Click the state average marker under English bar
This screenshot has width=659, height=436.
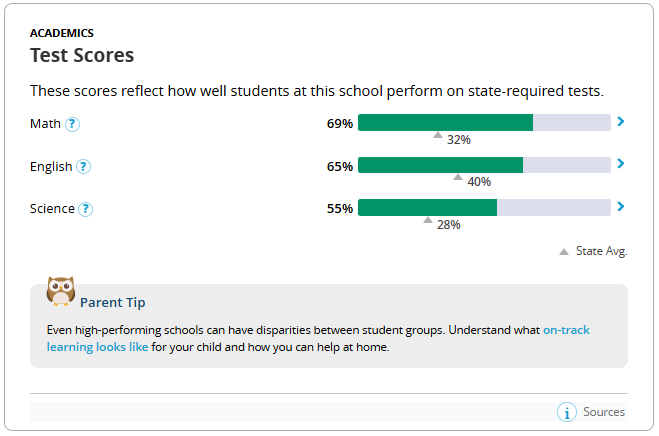[458, 177]
